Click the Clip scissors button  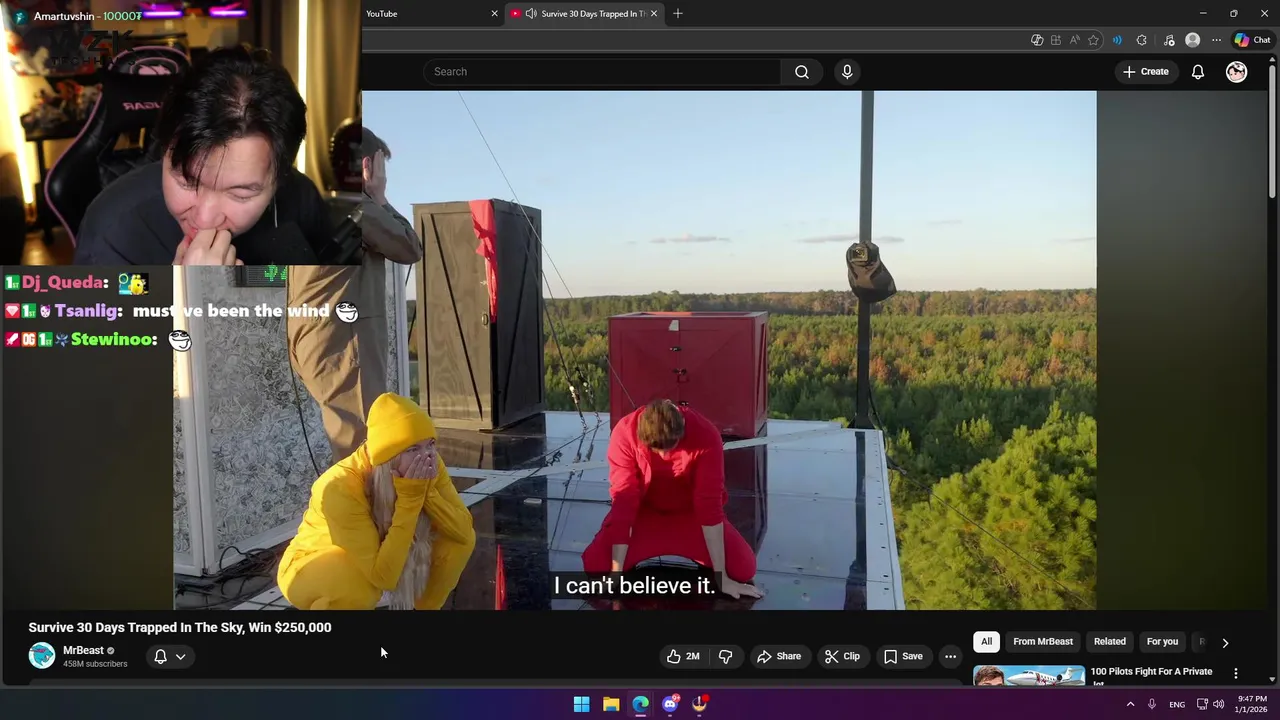click(x=842, y=656)
